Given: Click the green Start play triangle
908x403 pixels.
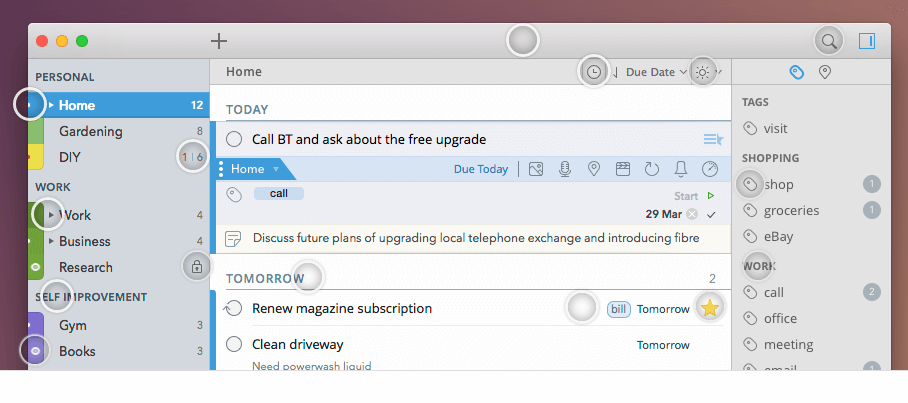Looking at the screenshot, I should pyautogui.click(x=711, y=196).
